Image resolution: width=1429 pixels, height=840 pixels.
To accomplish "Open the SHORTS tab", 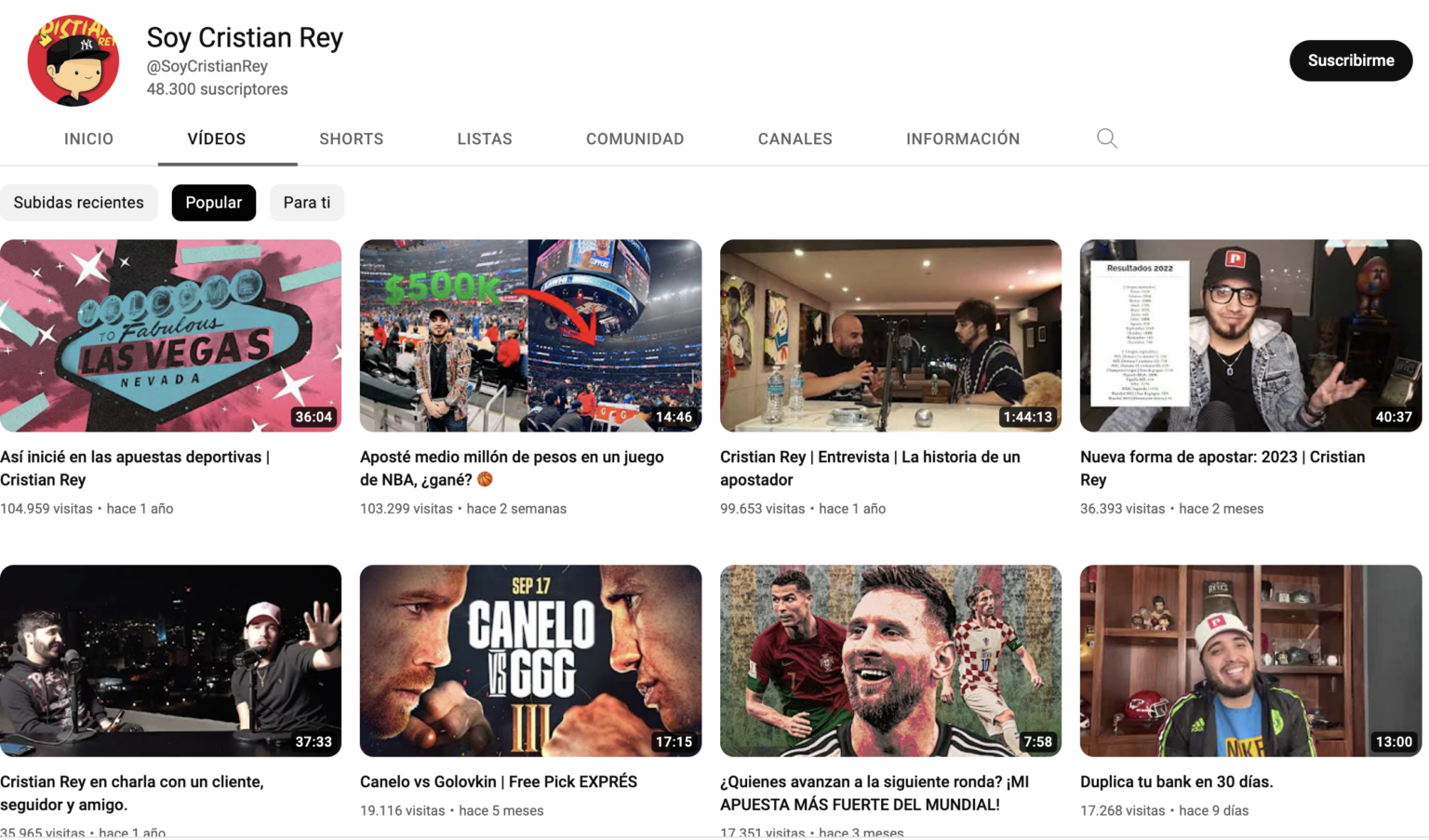I will [351, 139].
